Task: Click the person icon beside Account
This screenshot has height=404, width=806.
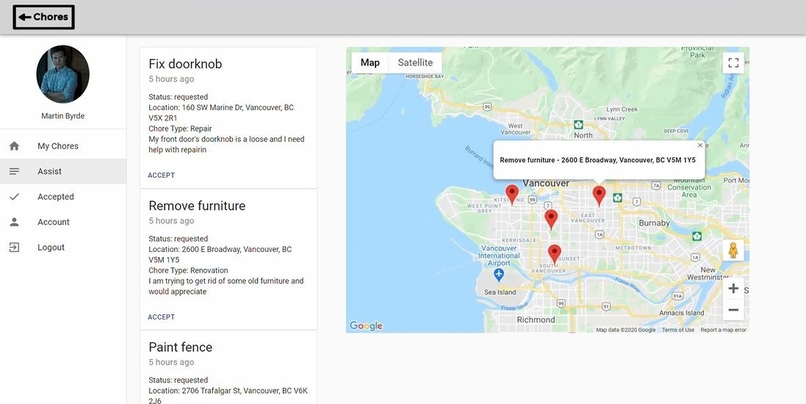Action: pyautogui.click(x=14, y=222)
